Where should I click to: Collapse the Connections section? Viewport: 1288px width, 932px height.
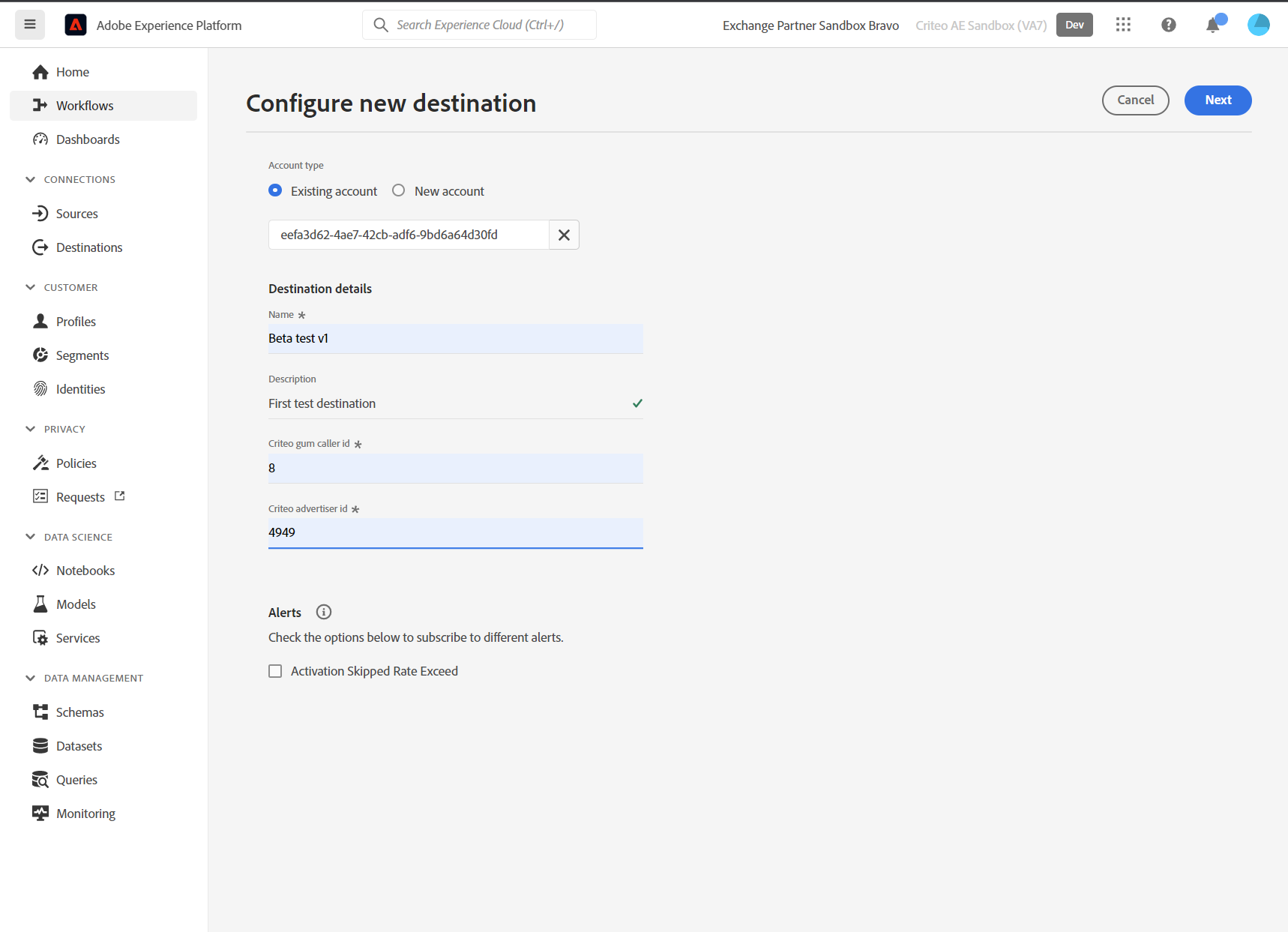point(31,179)
